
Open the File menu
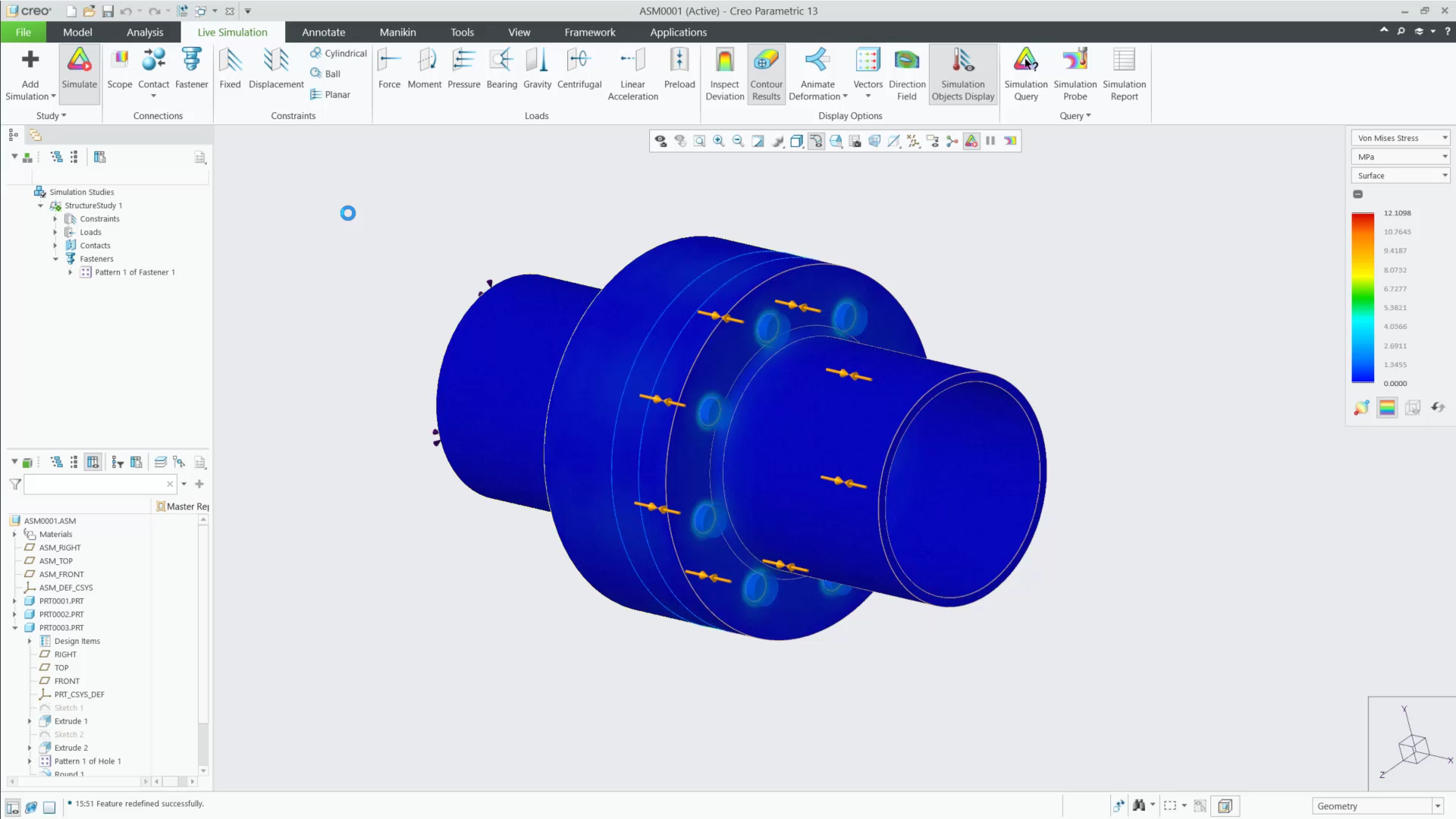(x=23, y=32)
